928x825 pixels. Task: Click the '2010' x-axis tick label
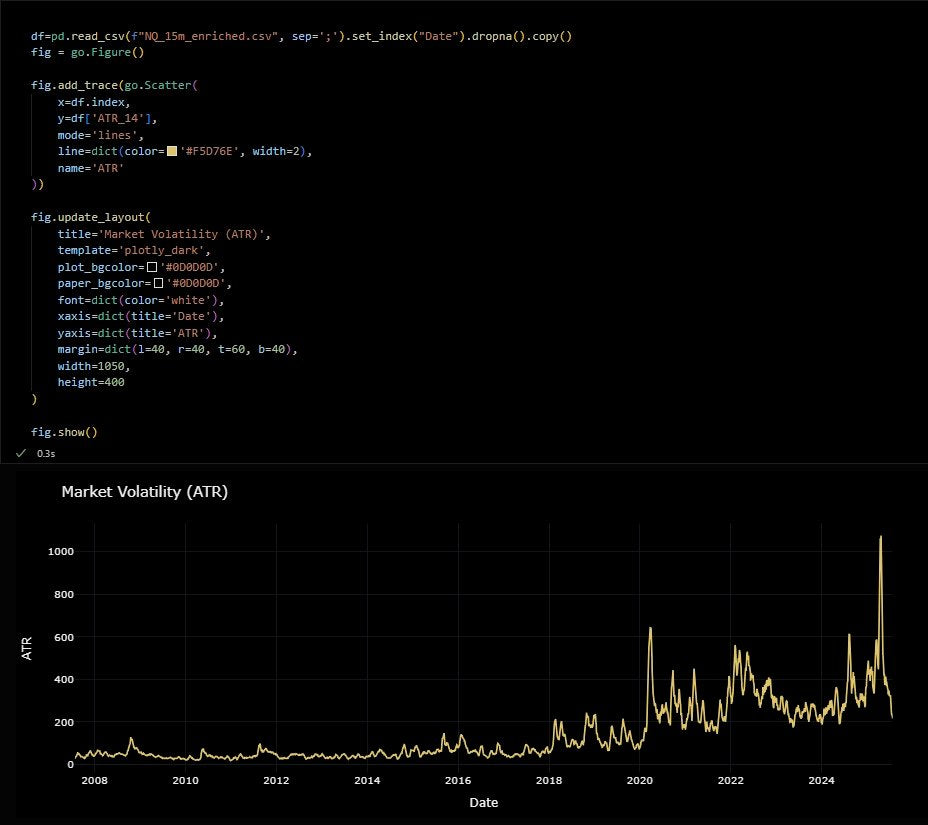[x=185, y=781]
